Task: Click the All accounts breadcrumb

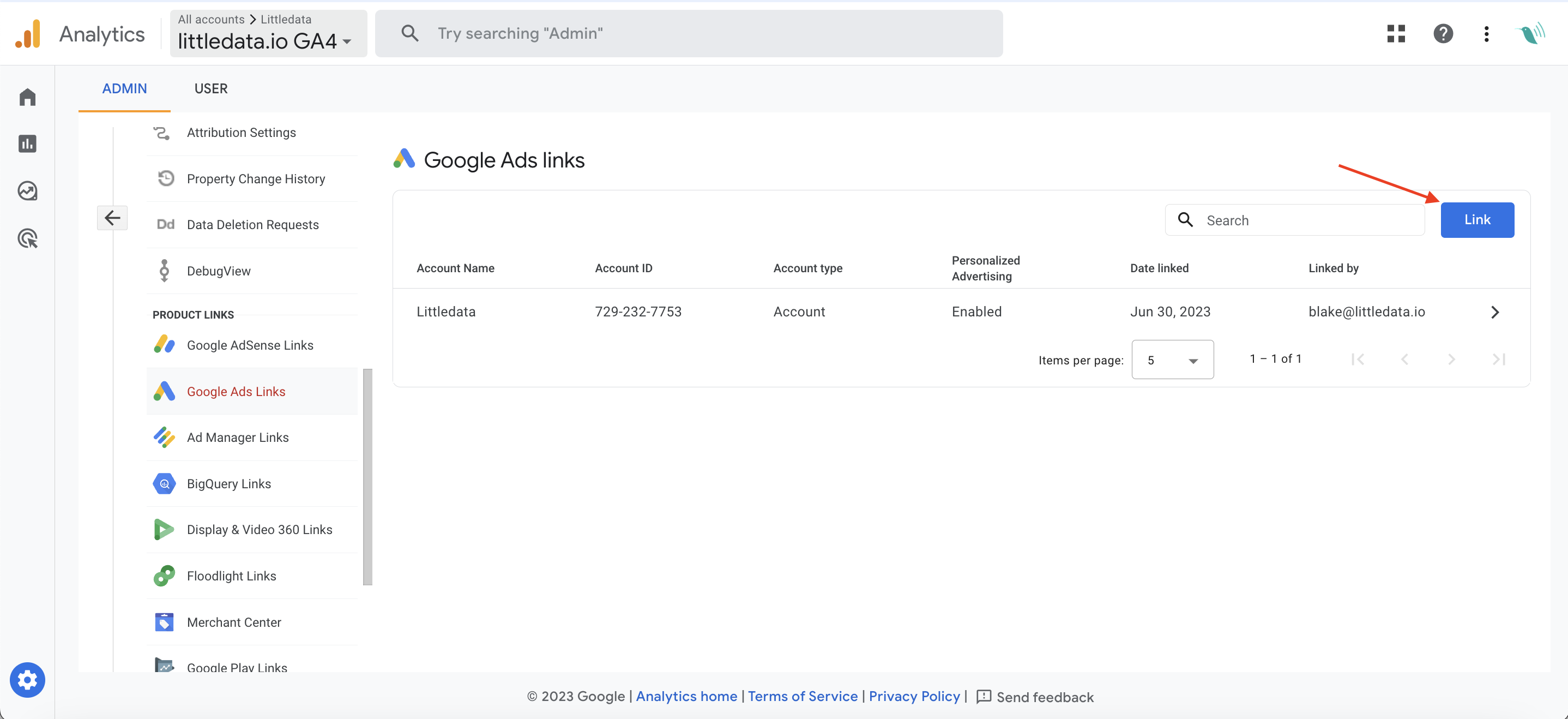Action: [x=210, y=19]
